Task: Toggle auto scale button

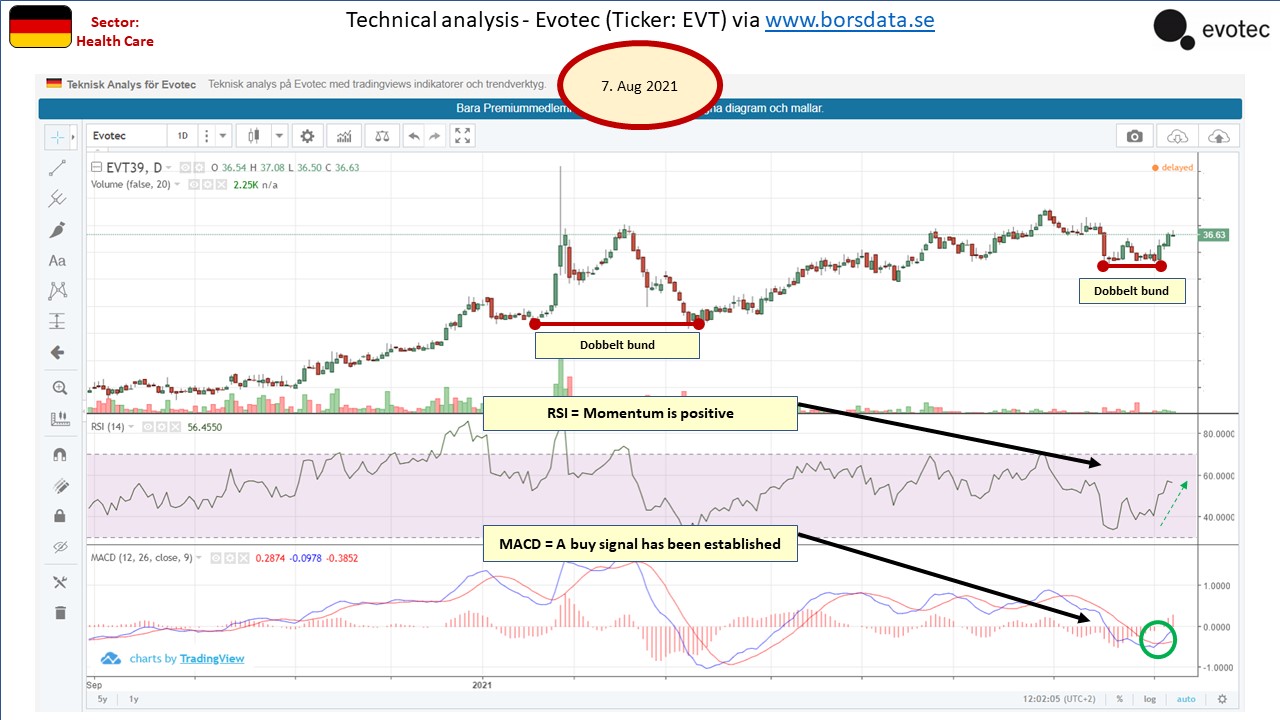Action: pyautogui.click(x=1186, y=699)
